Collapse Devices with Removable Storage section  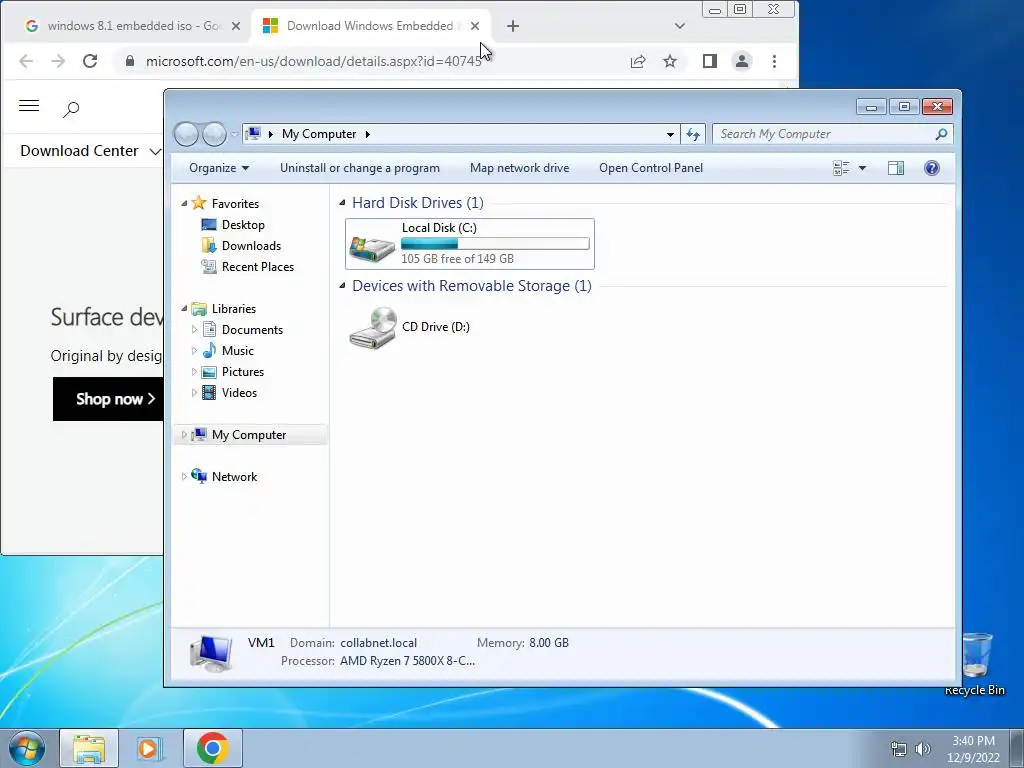point(342,286)
